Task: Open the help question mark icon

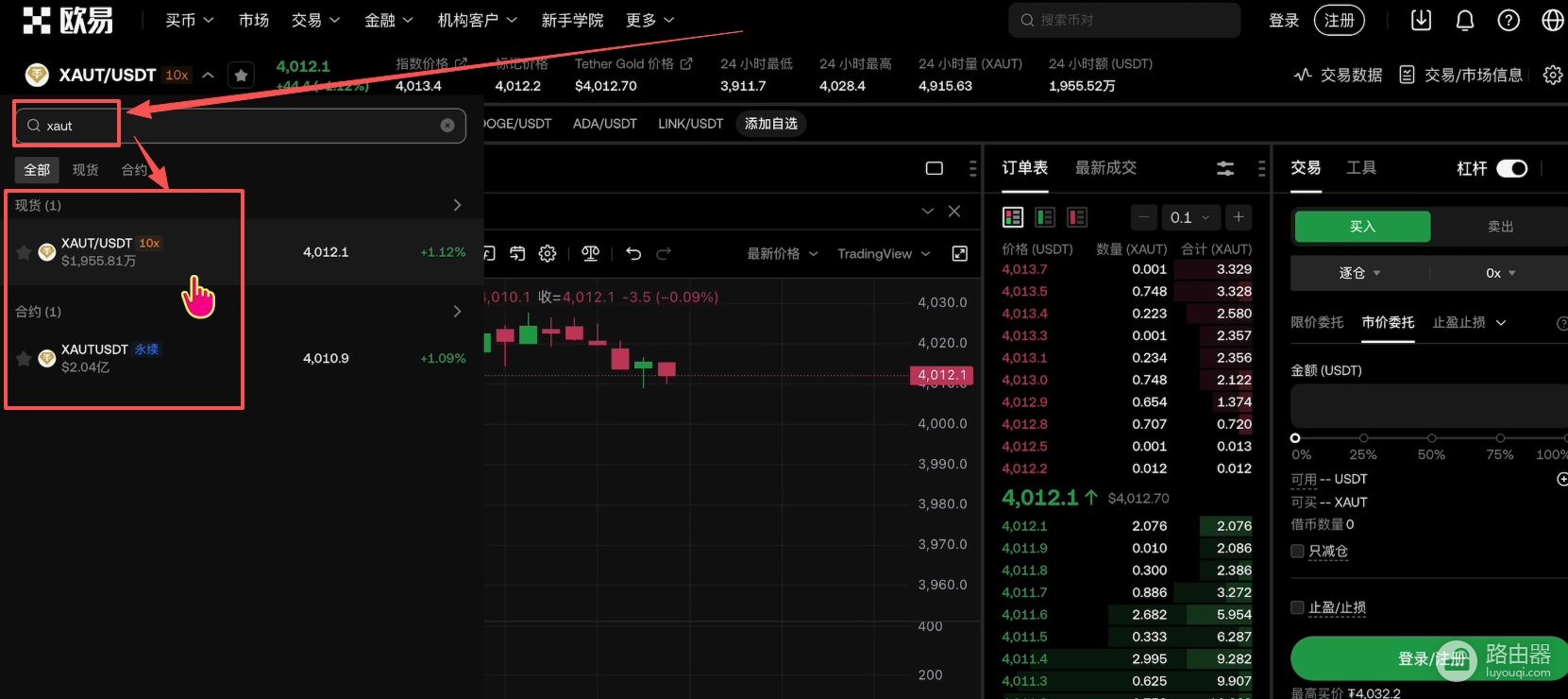Action: click(x=1509, y=20)
